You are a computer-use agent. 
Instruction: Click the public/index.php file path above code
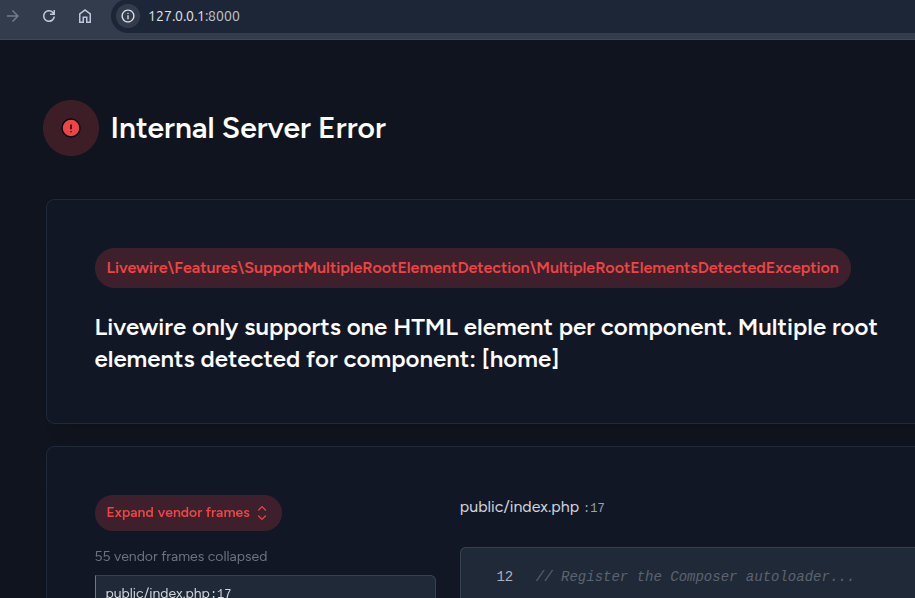click(x=519, y=507)
